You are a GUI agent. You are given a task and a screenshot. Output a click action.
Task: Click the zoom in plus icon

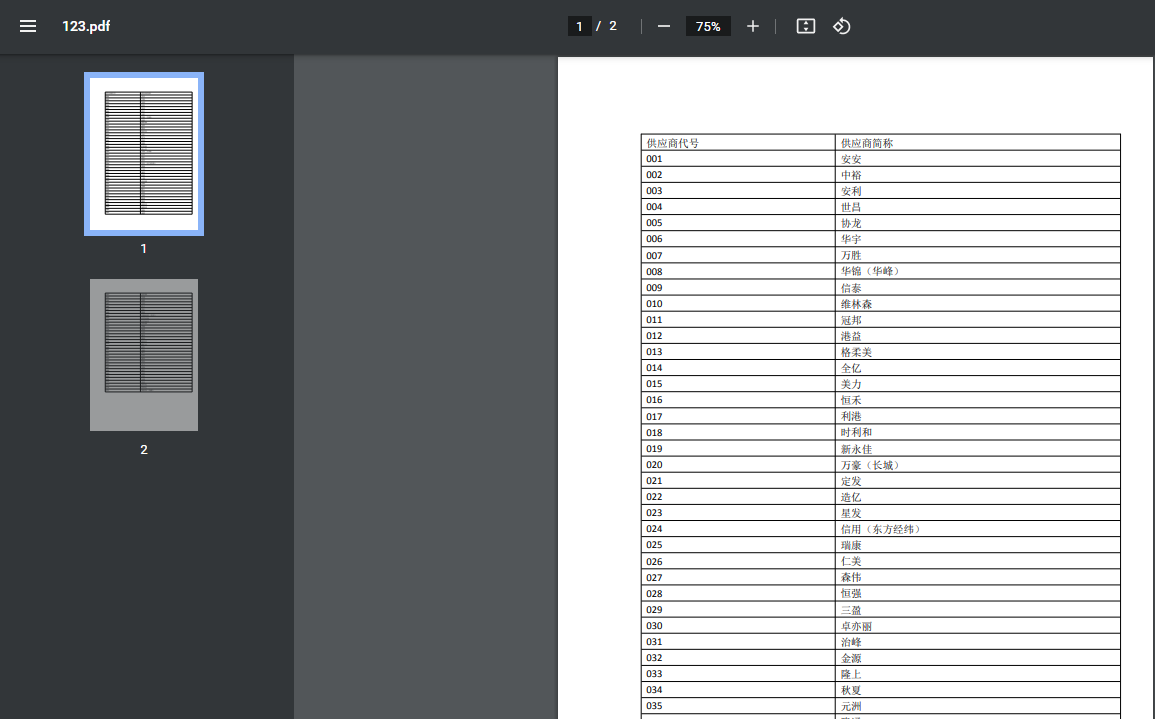click(x=753, y=26)
